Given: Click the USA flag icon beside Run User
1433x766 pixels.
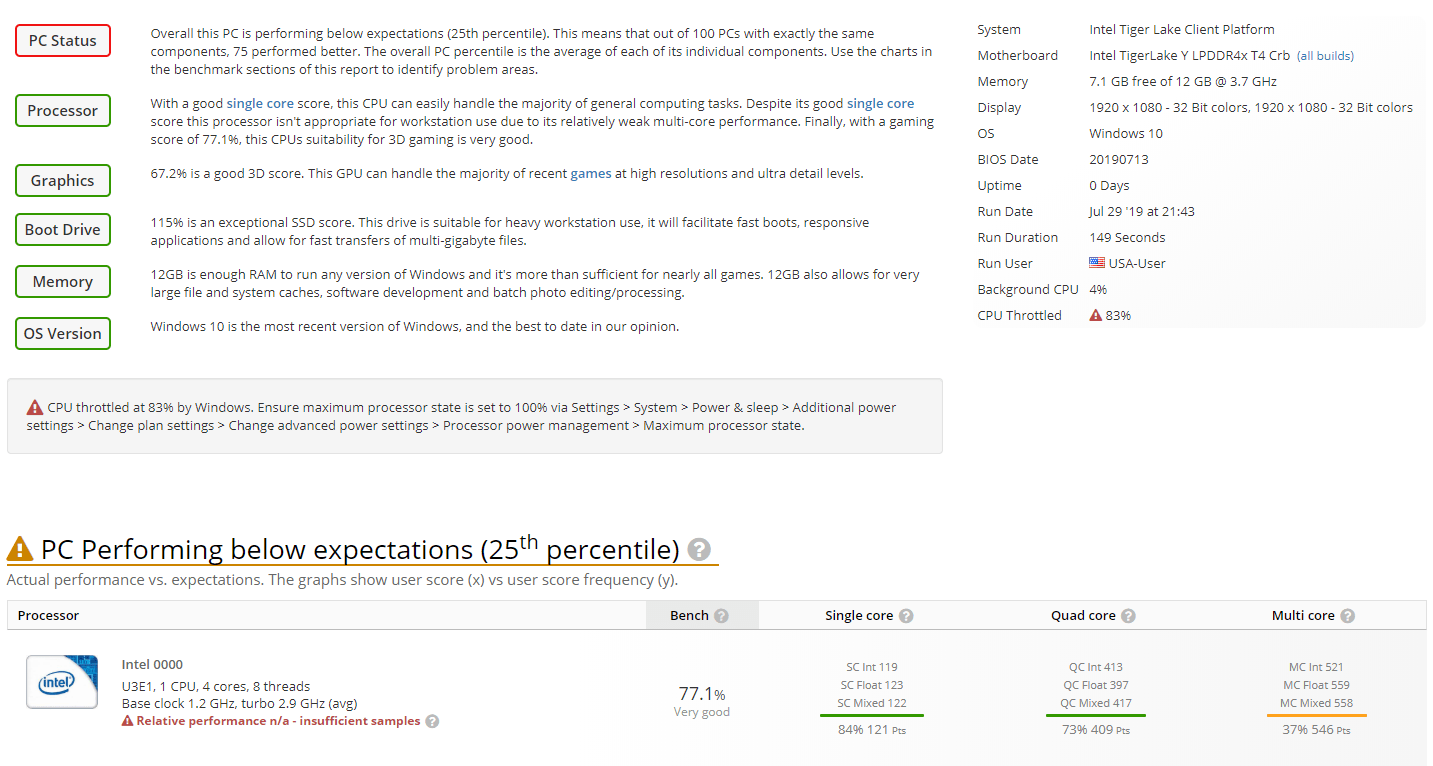Looking at the screenshot, I should point(1097,263).
